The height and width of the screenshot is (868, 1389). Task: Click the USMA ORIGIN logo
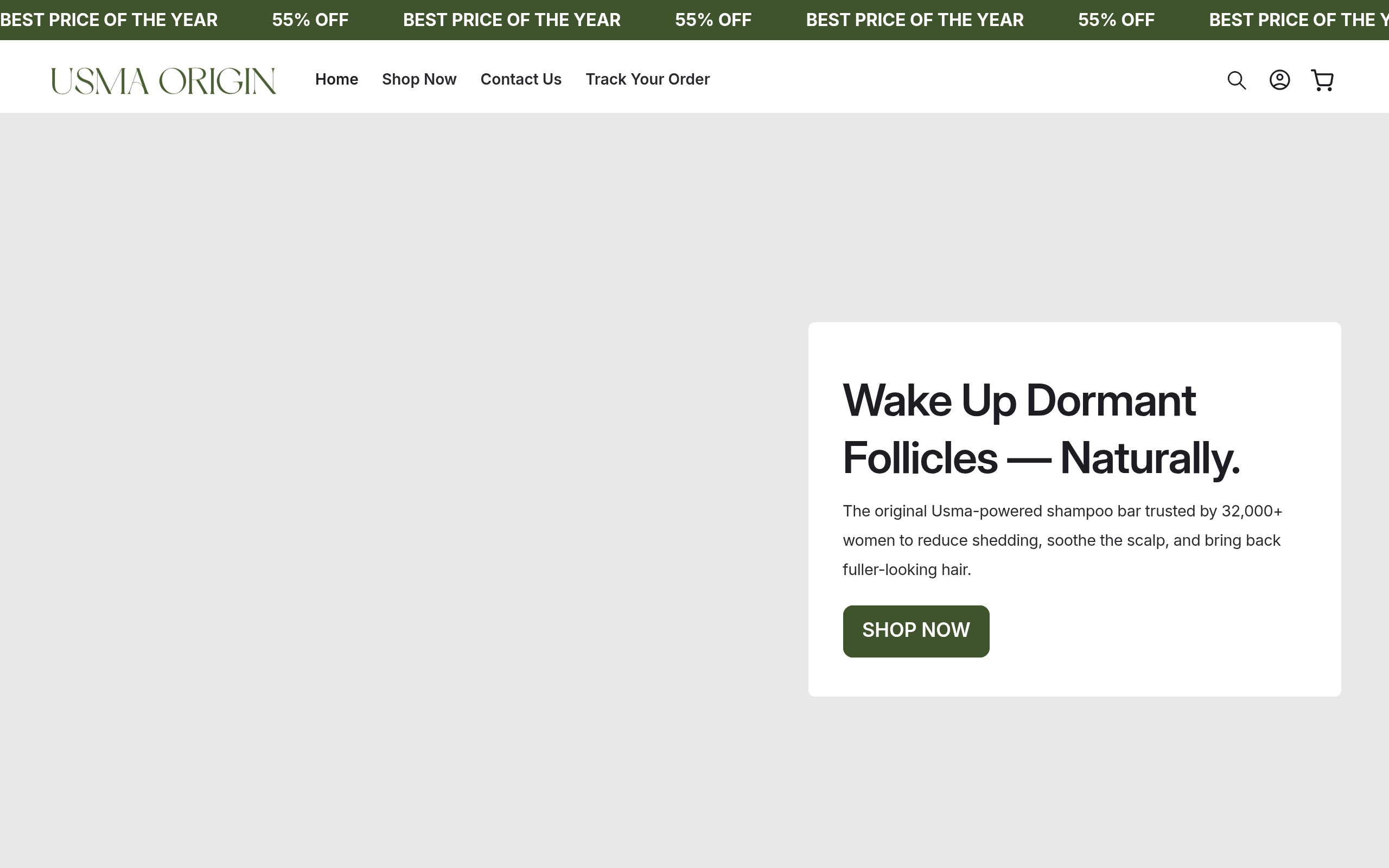point(163,80)
